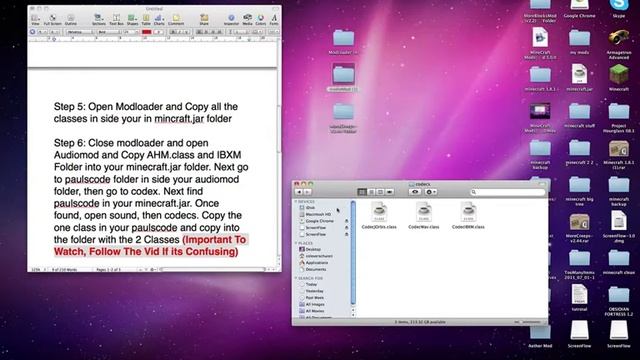Select the my mods folder on desktop
This screenshot has width=640, height=360.
click(x=579, y=41)
